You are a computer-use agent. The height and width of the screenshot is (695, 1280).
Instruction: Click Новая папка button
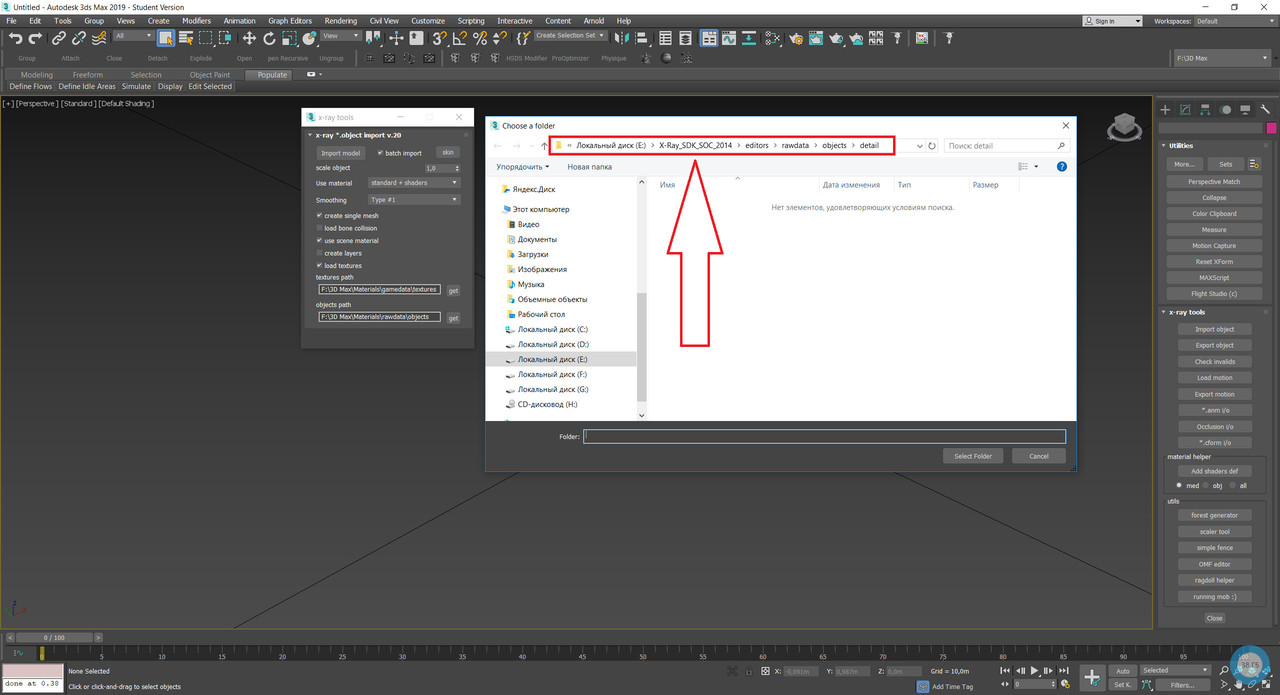click(589, 167)
